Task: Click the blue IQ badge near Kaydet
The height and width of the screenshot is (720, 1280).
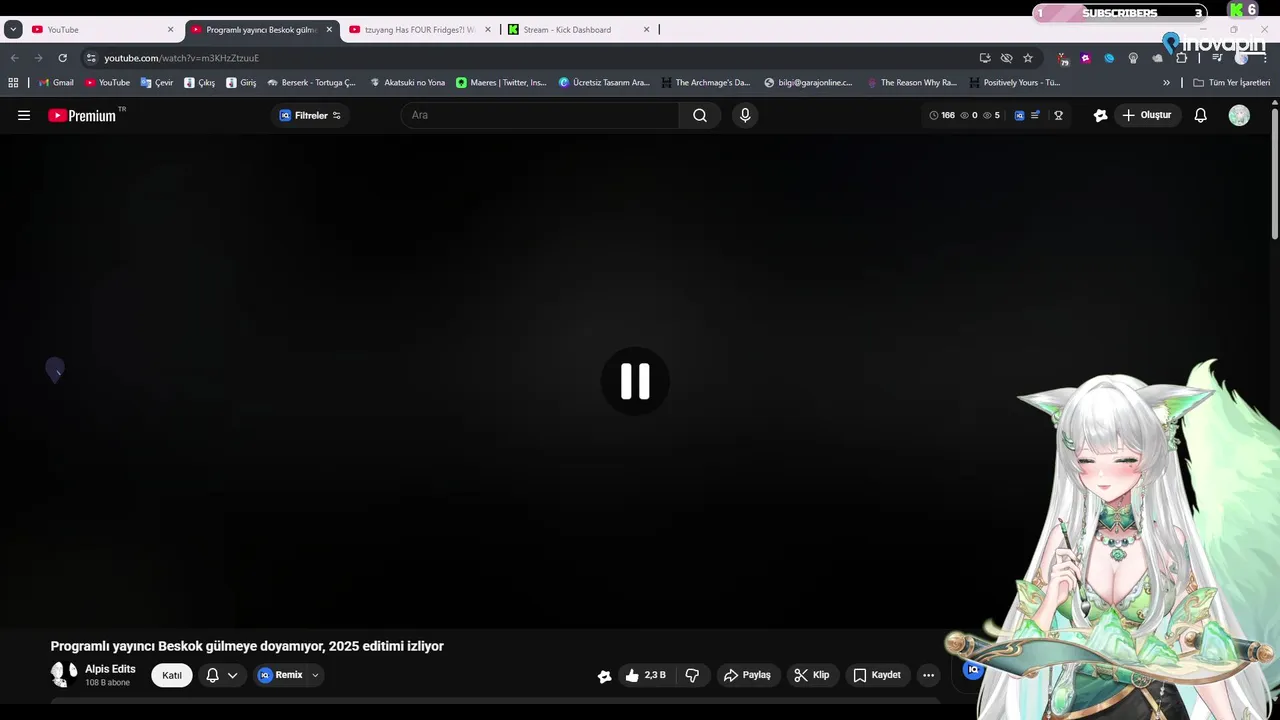Action: (x=973, y=669)
